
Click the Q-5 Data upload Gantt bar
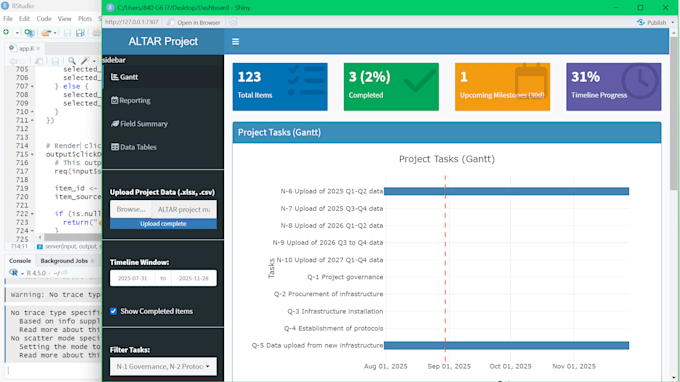(x=506, y=346)
